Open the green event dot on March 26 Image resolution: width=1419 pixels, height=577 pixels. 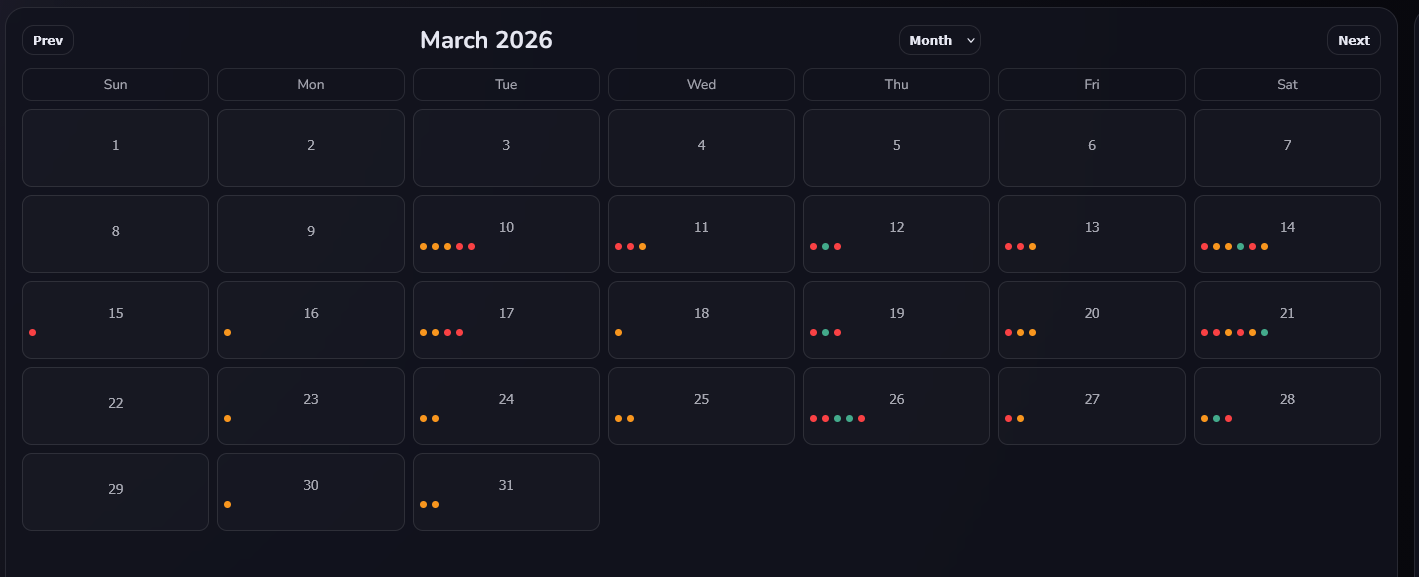(838, 418)
